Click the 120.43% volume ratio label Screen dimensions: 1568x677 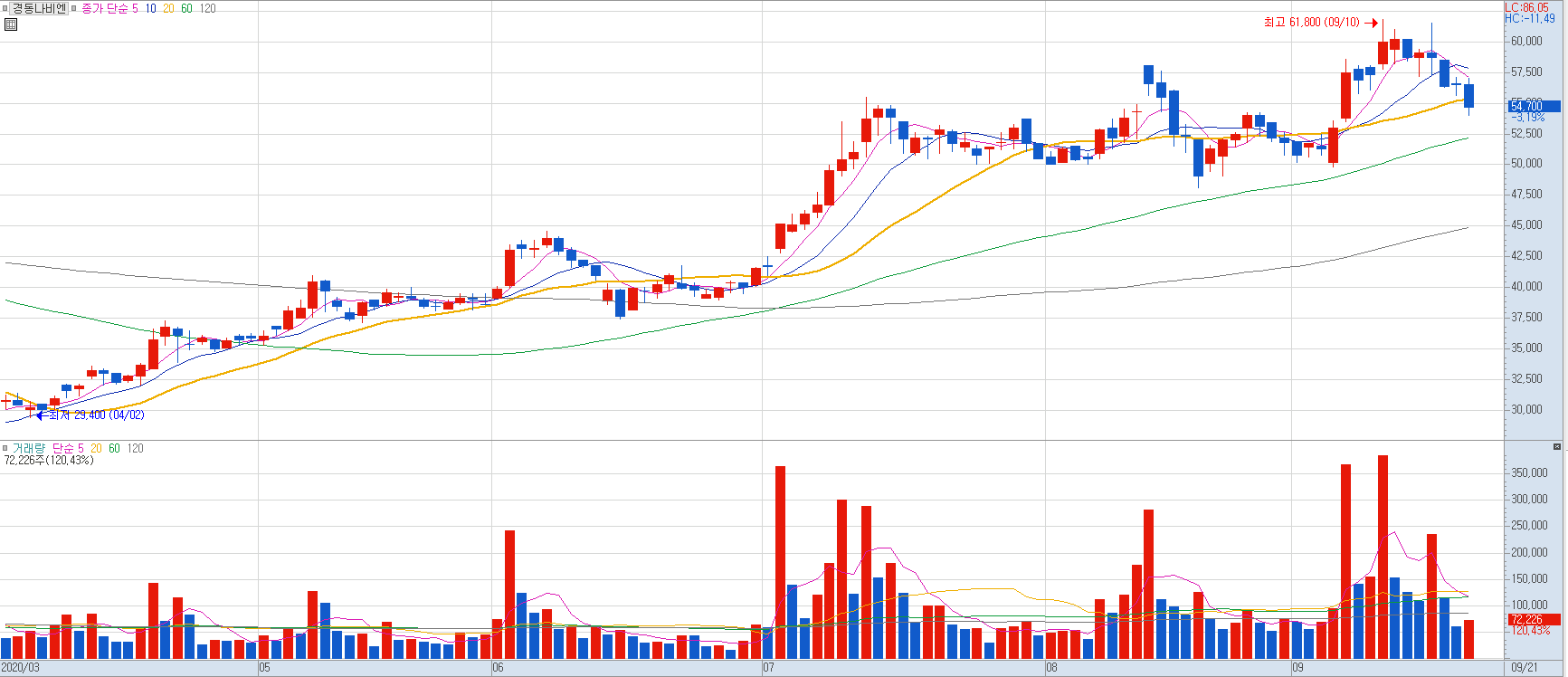1531,631
